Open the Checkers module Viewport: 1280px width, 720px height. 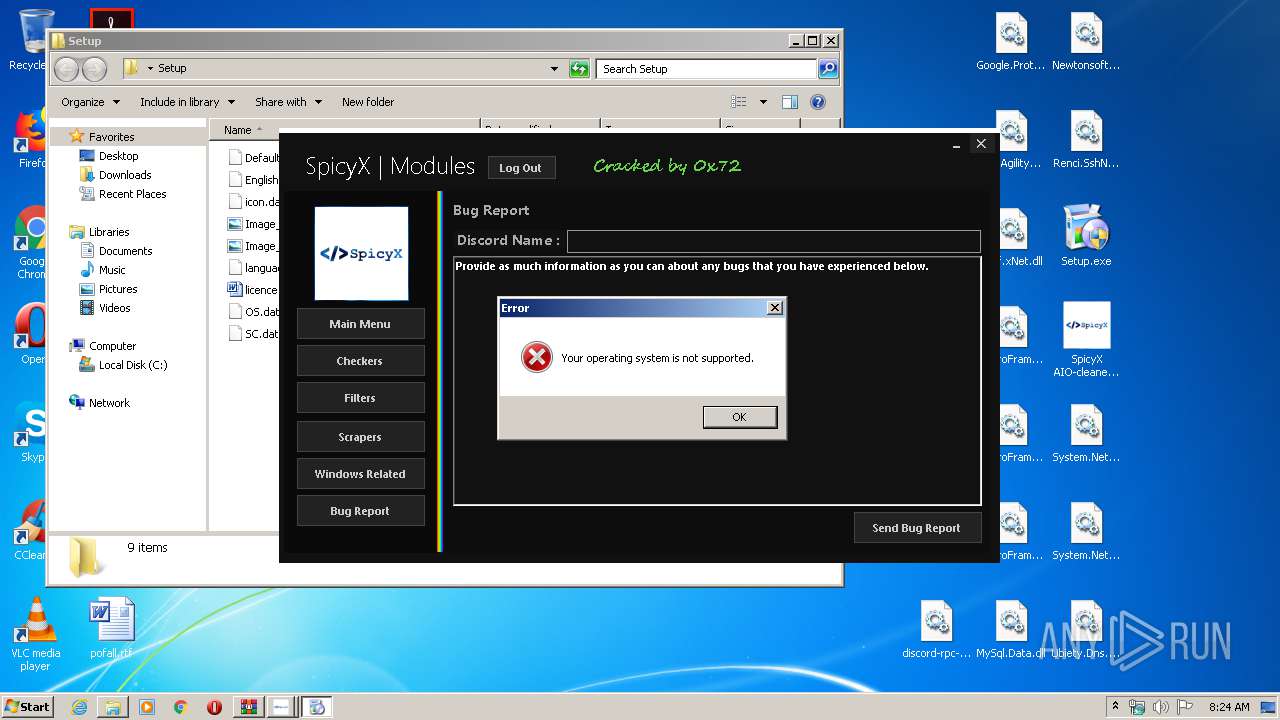click(x=360, y=361)
